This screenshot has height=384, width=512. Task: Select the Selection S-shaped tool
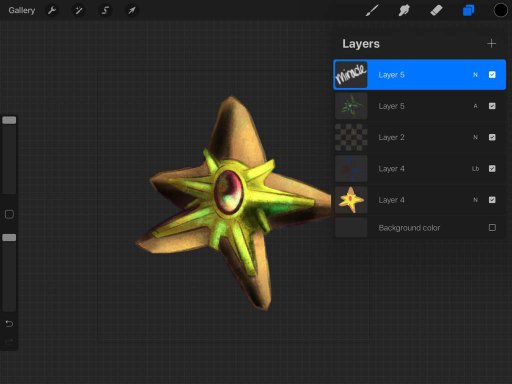[x=105, y=11]
